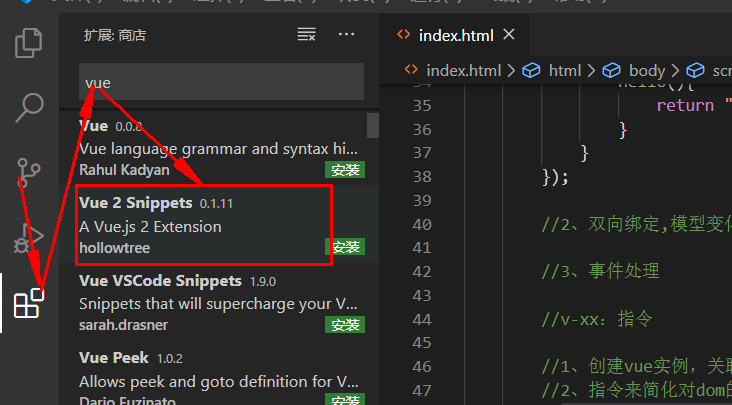Expand the html breadcrumb item

click(564, 70)
